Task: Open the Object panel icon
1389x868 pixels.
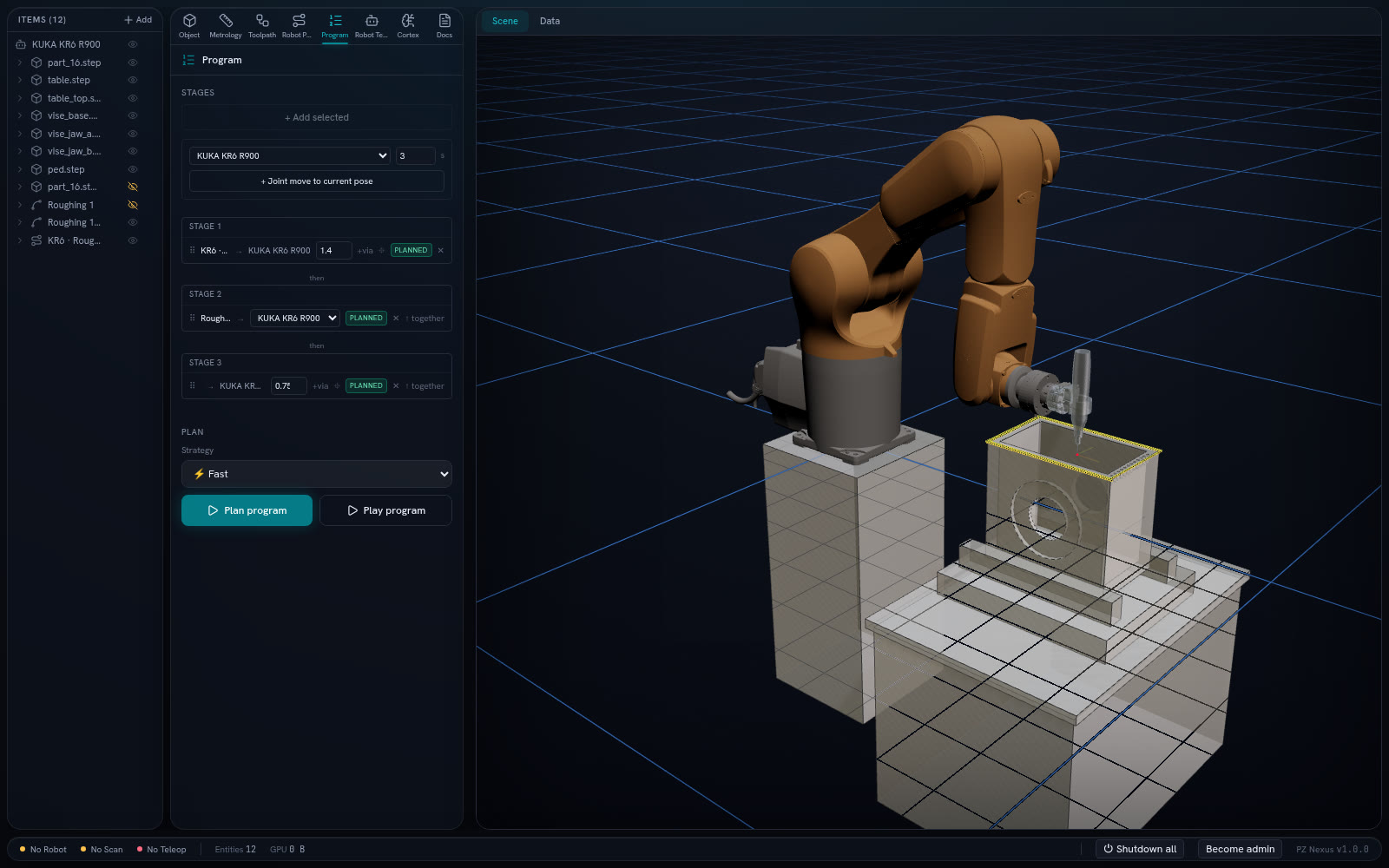Action: point(189,25)
